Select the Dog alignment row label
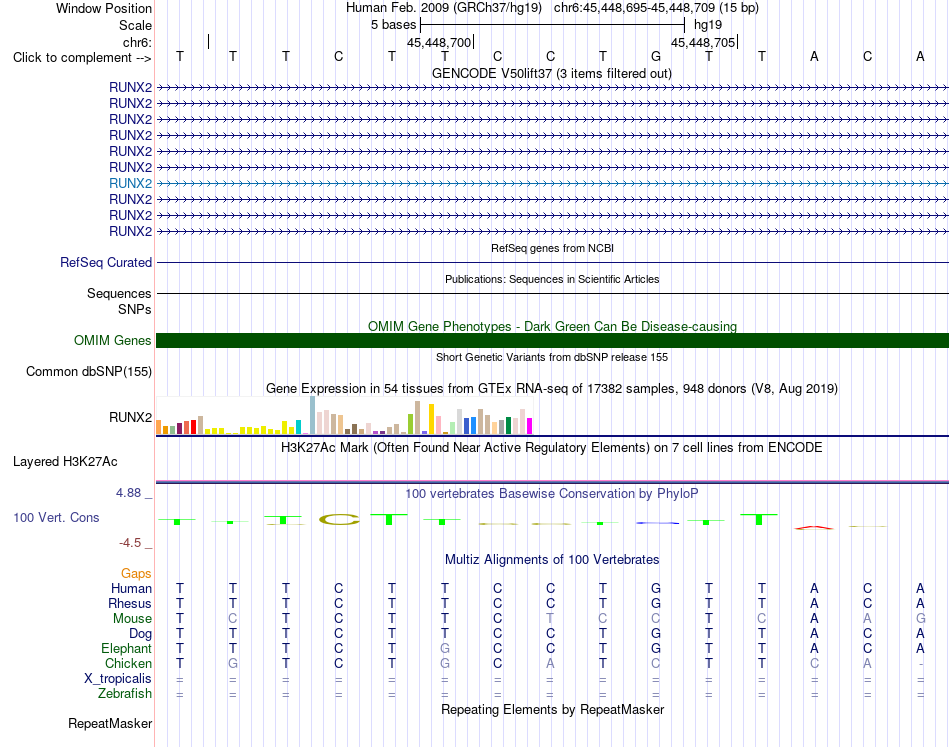 point(140,634)
